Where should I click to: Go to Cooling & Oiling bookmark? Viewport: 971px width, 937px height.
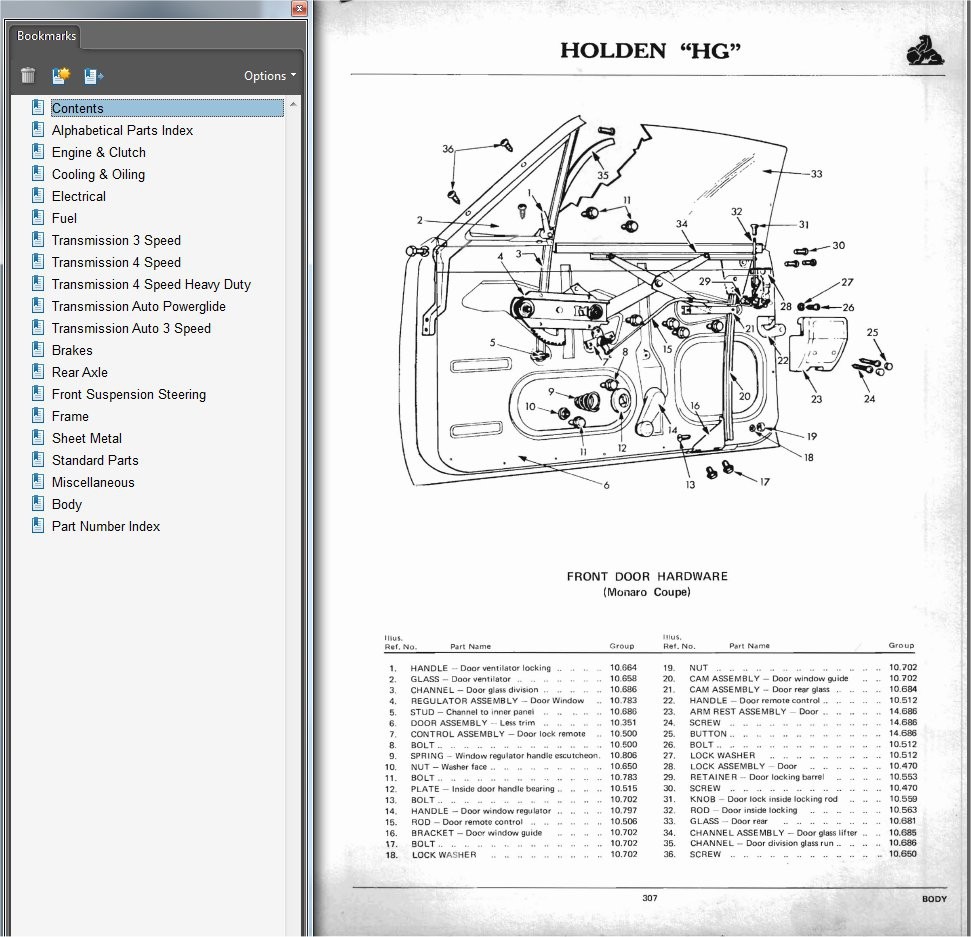click(98, 174)
